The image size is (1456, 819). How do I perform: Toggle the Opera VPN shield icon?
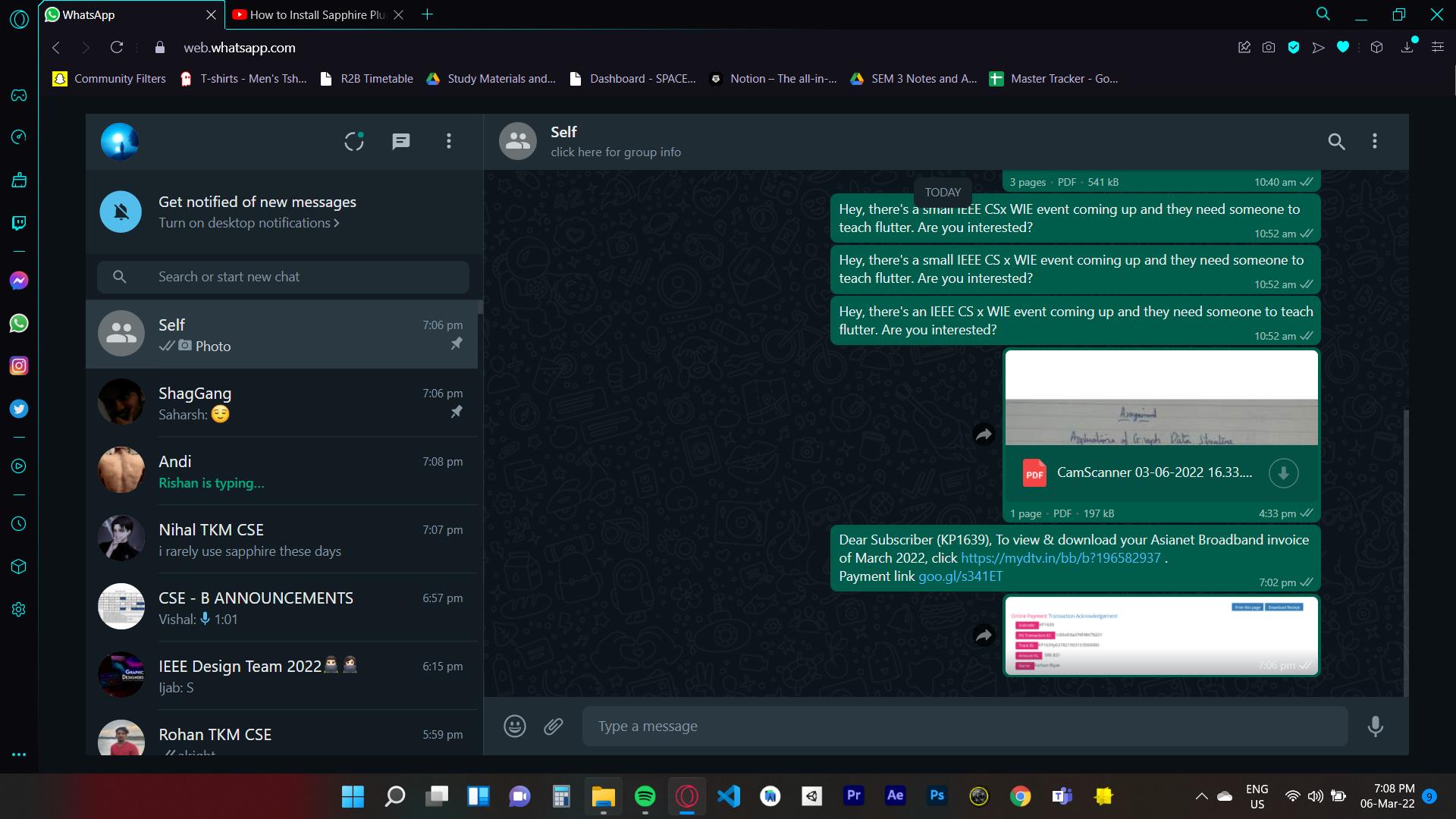(x=1294, y=48)
